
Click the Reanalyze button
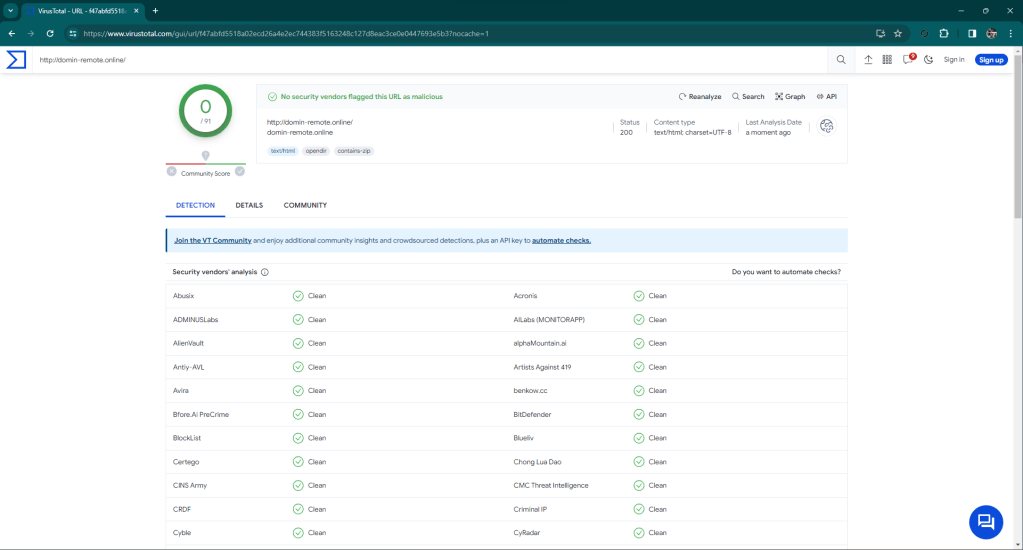(700, 97)
